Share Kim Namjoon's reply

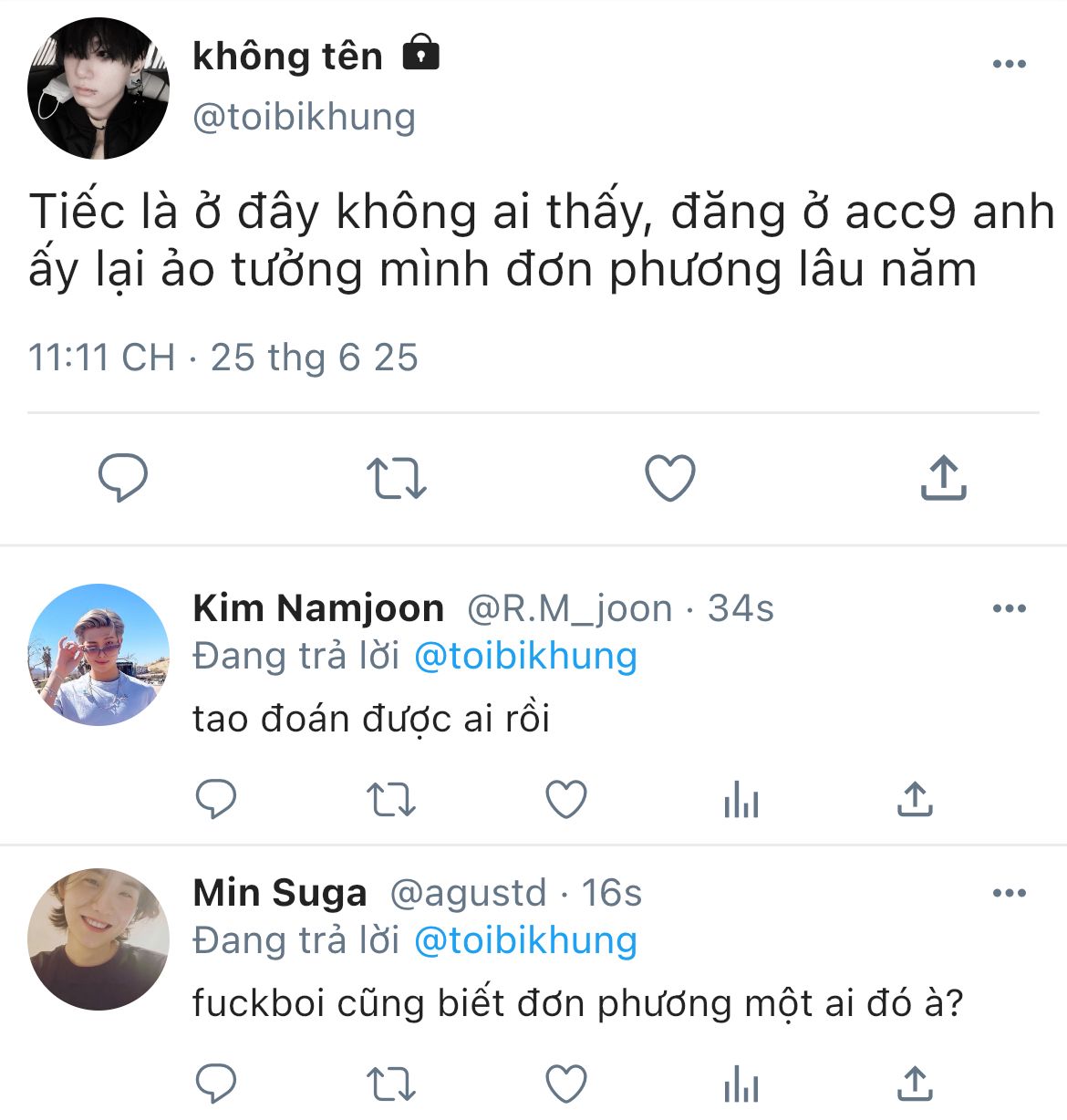[x=914, y=800]
